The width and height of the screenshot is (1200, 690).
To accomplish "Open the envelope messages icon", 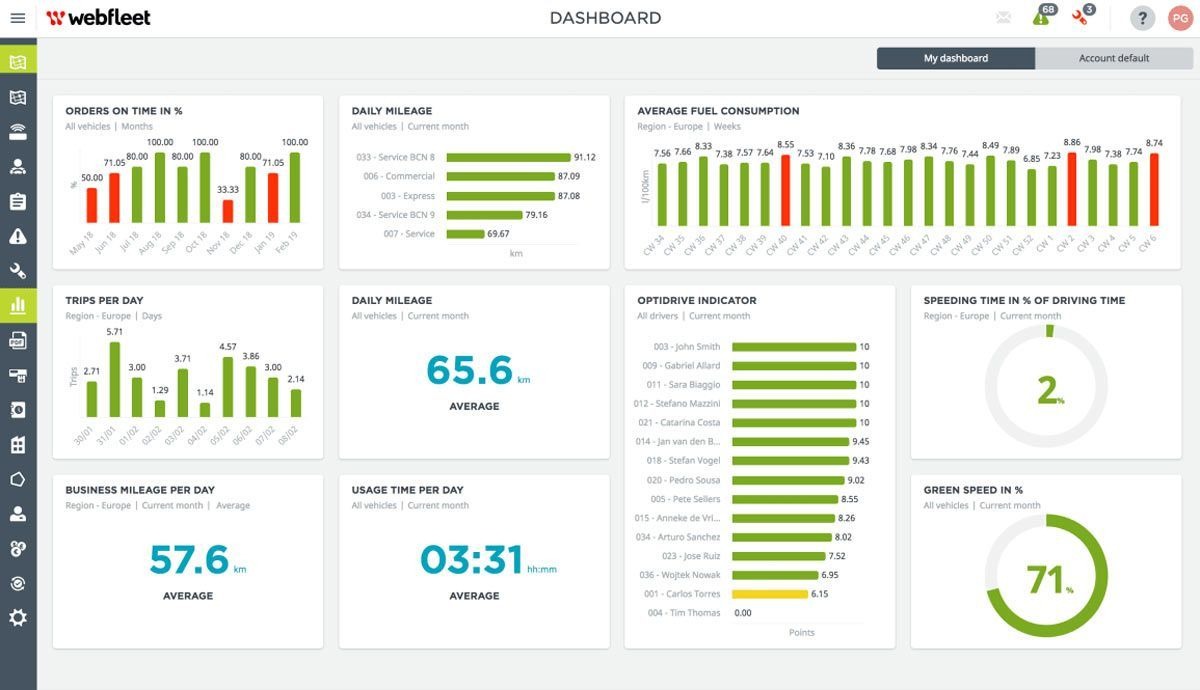I will click(1004, 18).
